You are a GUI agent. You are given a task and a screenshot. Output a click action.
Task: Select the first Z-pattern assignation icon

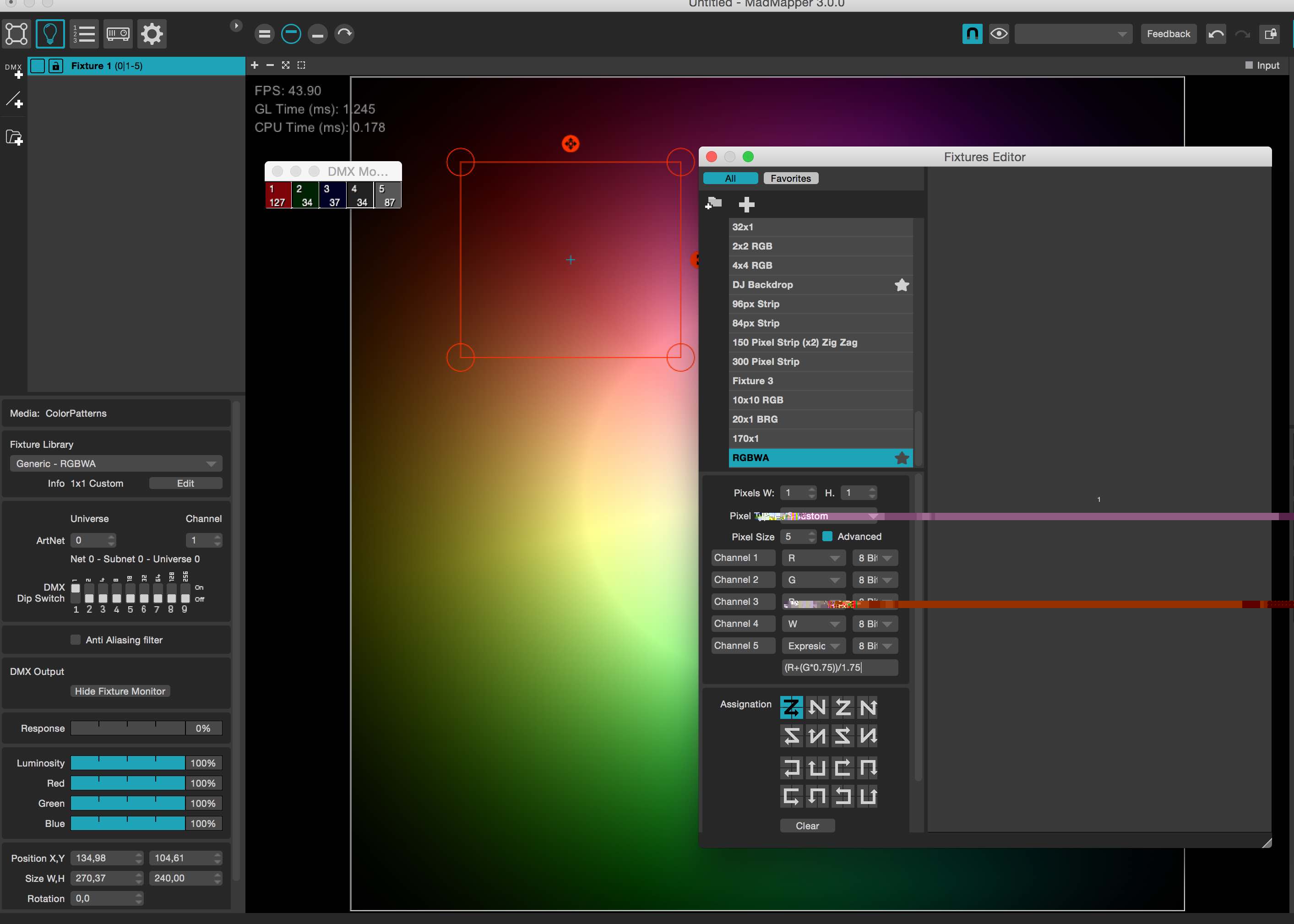pos(791,707)
